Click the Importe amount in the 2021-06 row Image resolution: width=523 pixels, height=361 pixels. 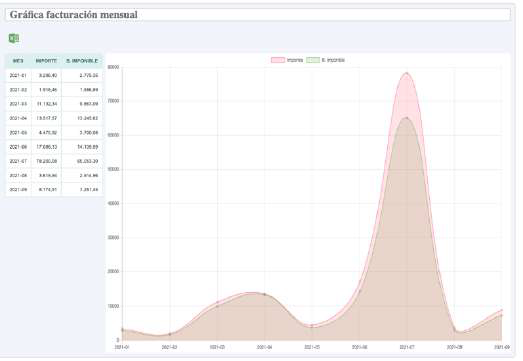(x=47, y=147)
